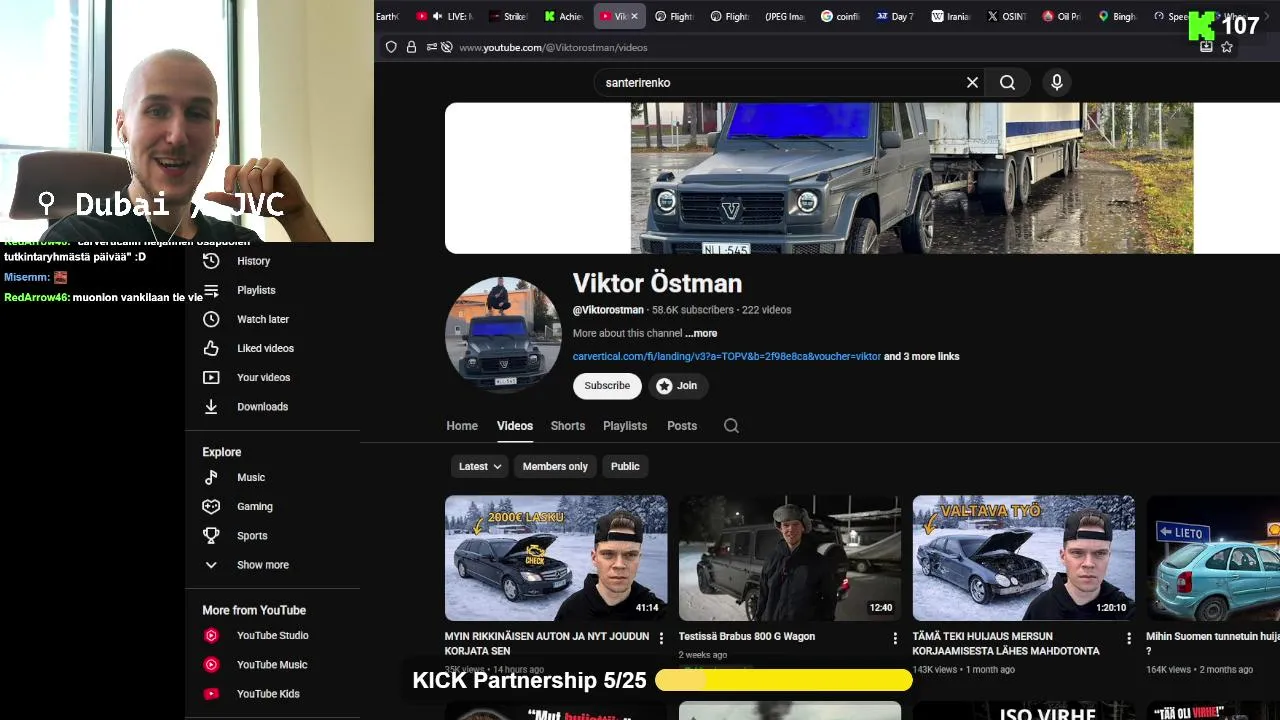This screenshot has height=720, width=1280.
Task: Click the 2000€ LASKU video thumbnail
Action: [x=556, y=558]
